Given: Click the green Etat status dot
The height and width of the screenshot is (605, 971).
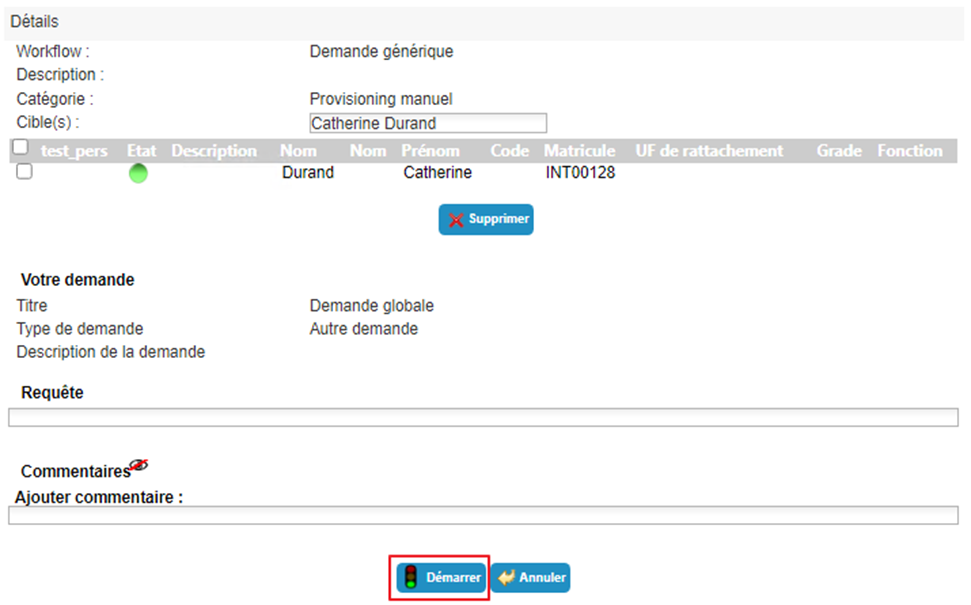Looking at the screenshot, I should pos(138,173).
